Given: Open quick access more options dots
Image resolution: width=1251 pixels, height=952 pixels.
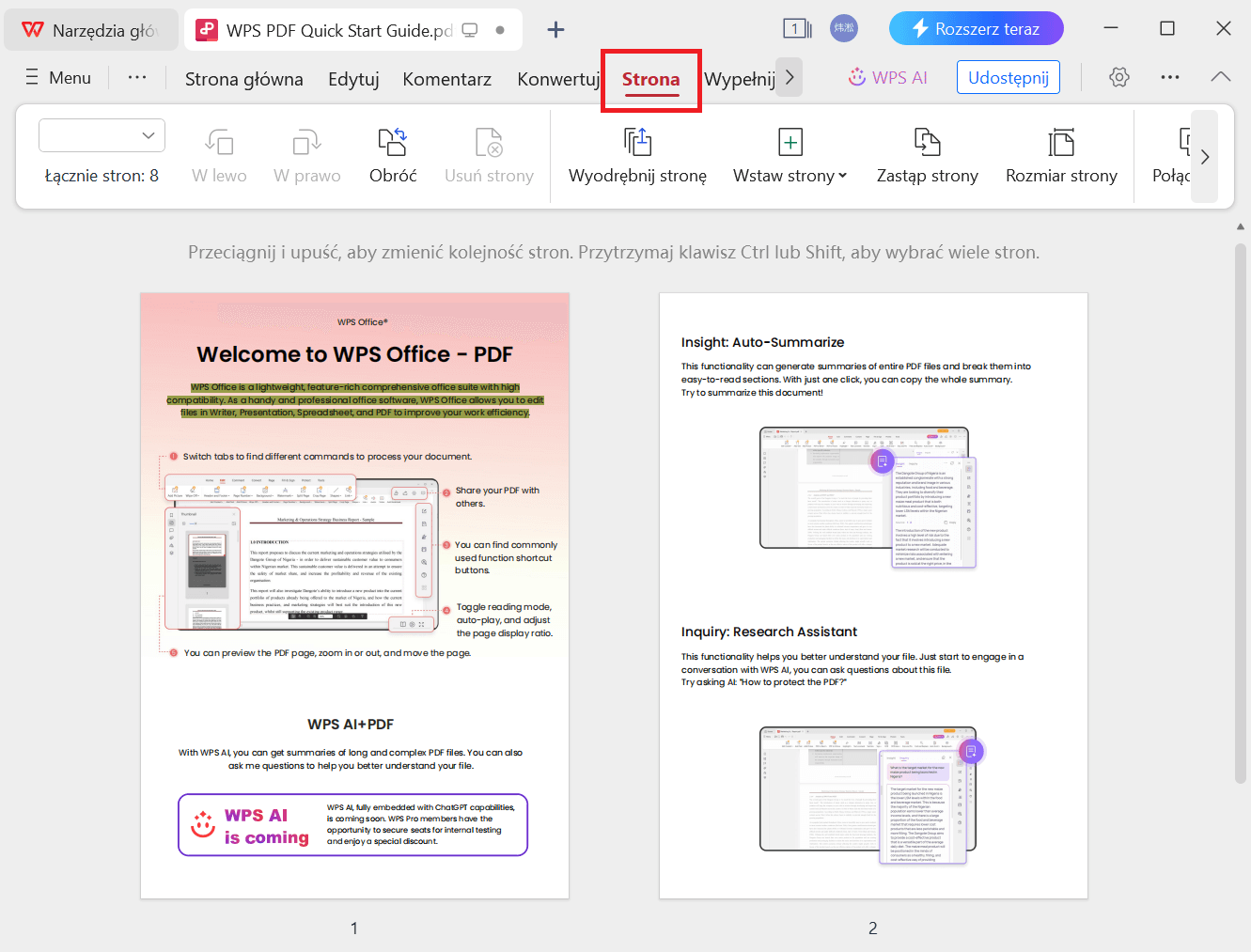Looking at the screenshot, I should click(137, 77).
